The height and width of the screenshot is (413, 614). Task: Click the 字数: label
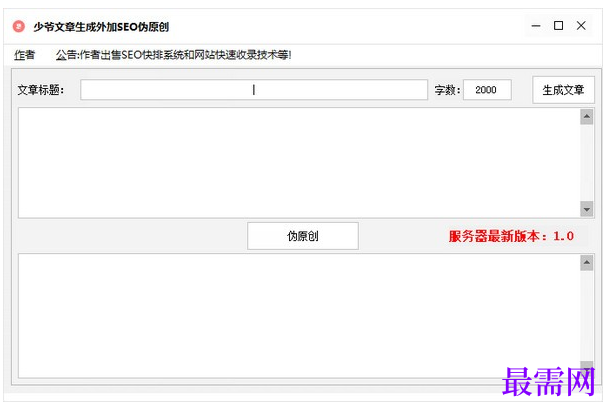[447, 90]
